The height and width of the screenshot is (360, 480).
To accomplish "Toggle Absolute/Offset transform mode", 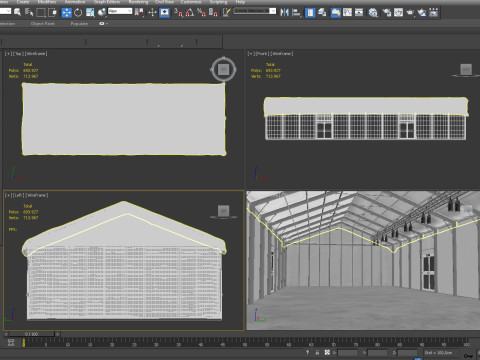I will 327,352.
